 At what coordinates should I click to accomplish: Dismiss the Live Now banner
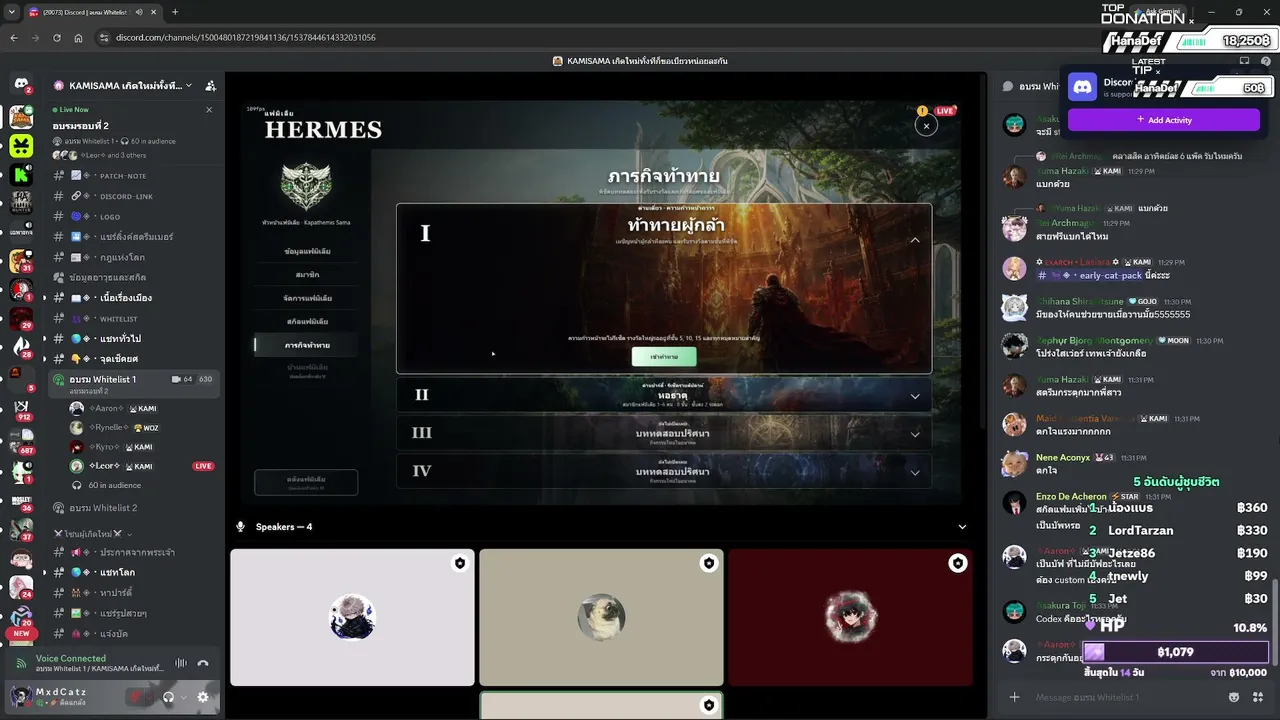(x=209, y=109)
